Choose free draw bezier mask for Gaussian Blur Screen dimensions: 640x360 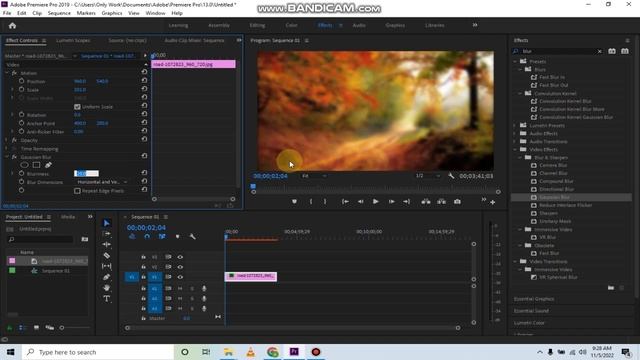tap(48, 165)
